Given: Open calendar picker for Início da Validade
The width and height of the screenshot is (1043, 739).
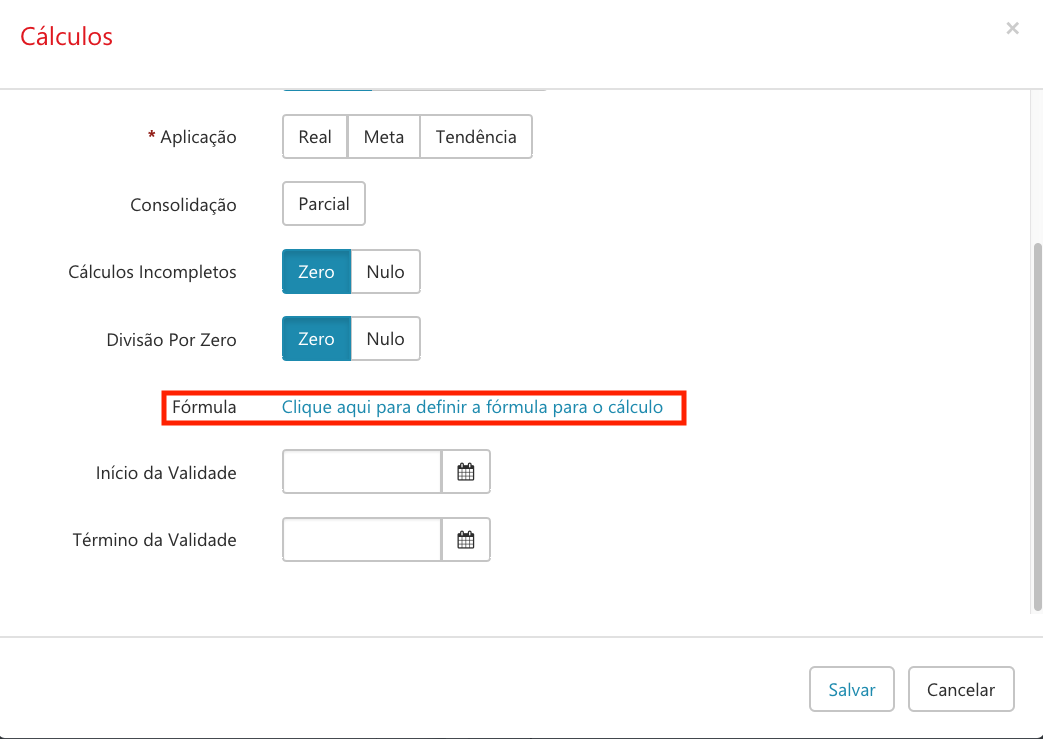Looking at the screenshot, I should tap(466, 472).
